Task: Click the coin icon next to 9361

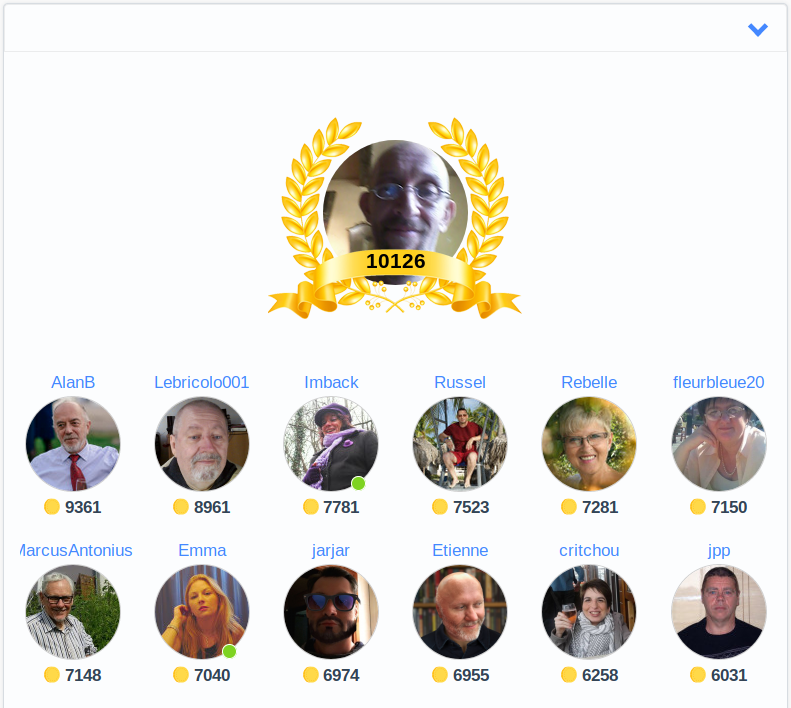Action: pyautogui.click(x=52, y=506)
